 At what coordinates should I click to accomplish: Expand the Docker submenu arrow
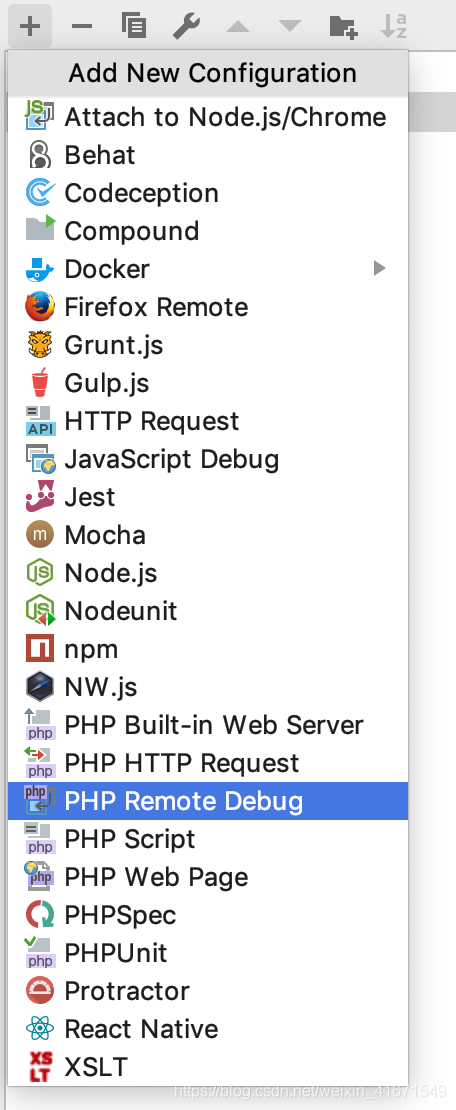380,268
